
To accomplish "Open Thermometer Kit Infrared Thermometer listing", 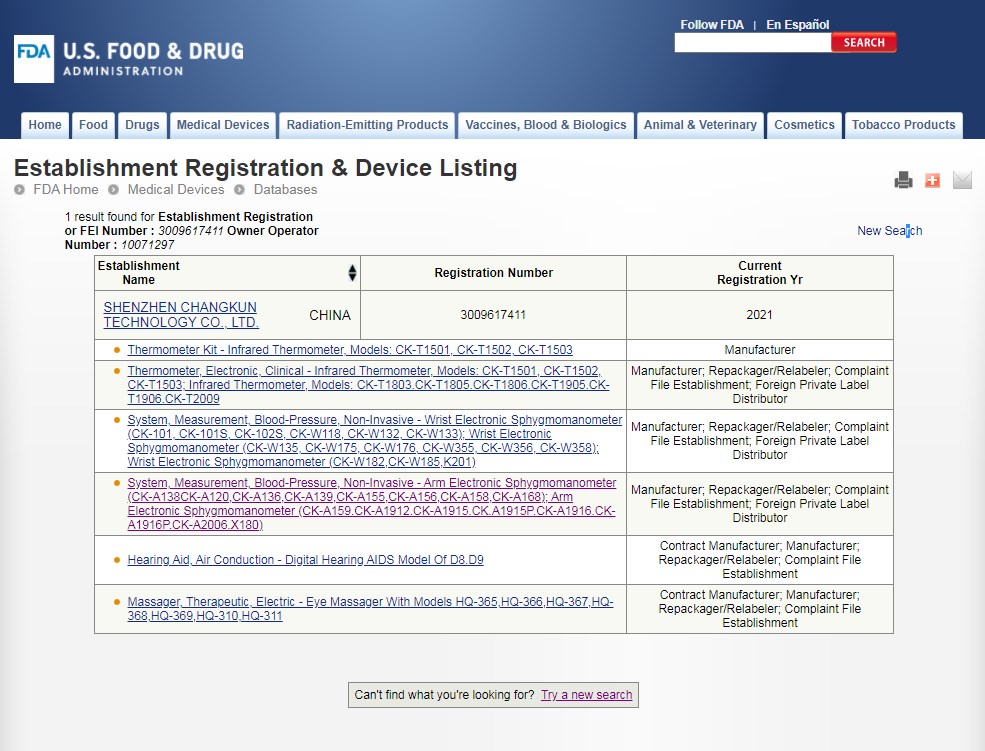I will coord(350,350).
